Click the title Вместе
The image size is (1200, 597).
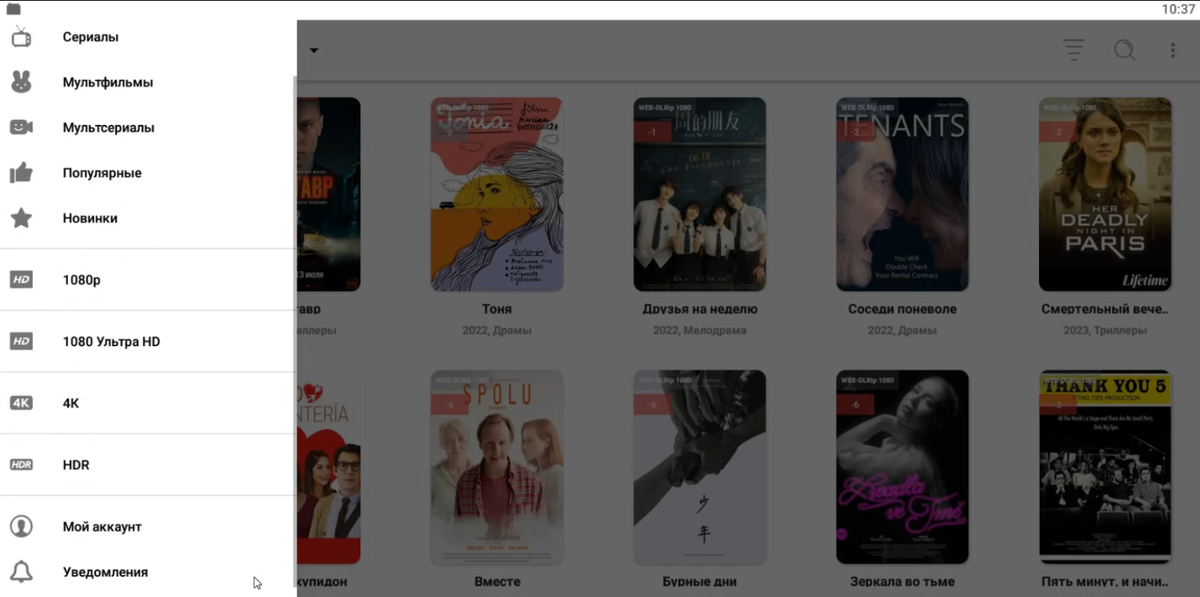pos(497,582)
